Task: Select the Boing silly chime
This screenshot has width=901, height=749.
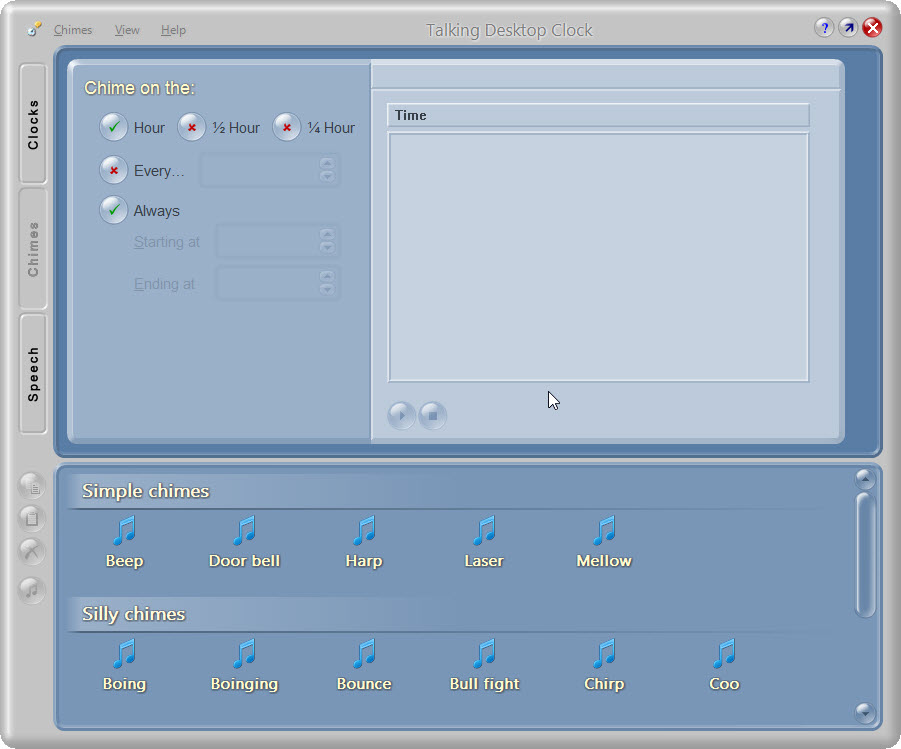Action: click(125, 665)
